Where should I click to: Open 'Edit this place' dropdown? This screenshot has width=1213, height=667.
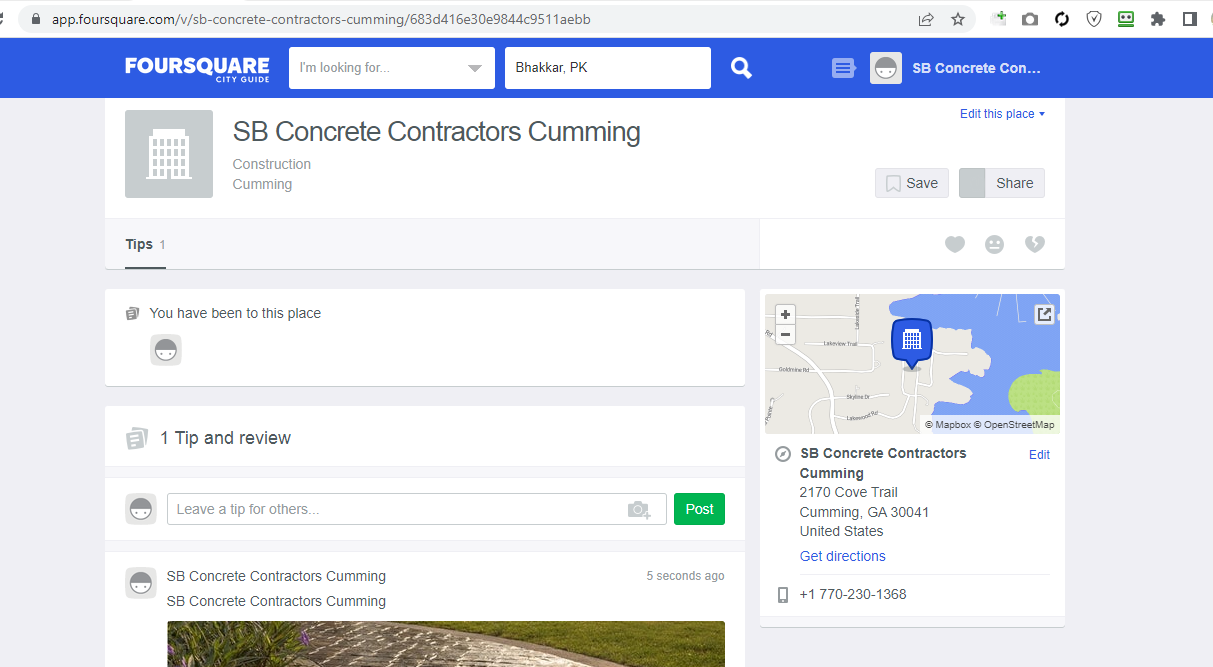point(1002,114)
